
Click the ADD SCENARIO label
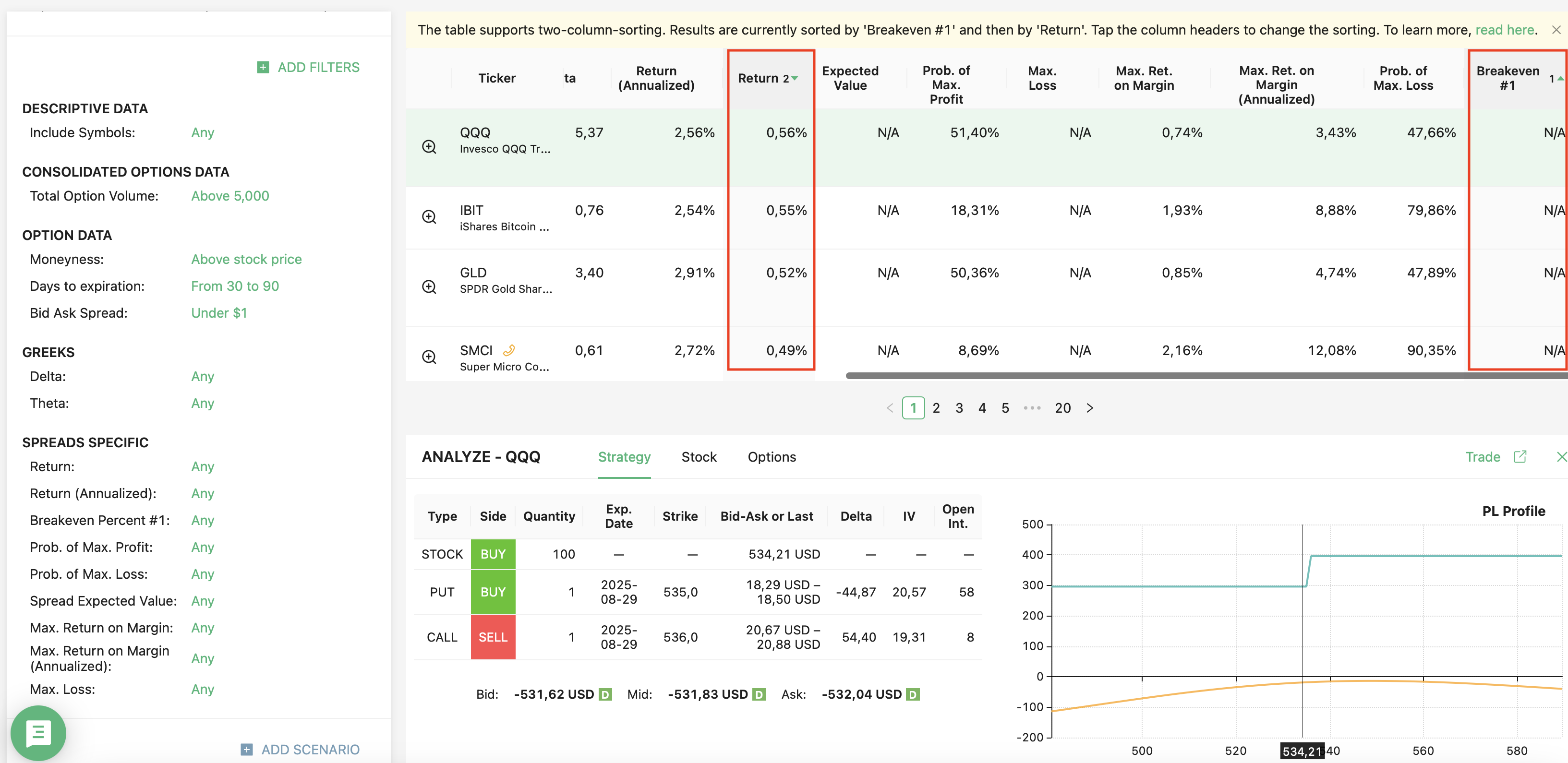[x=311, y=750]
